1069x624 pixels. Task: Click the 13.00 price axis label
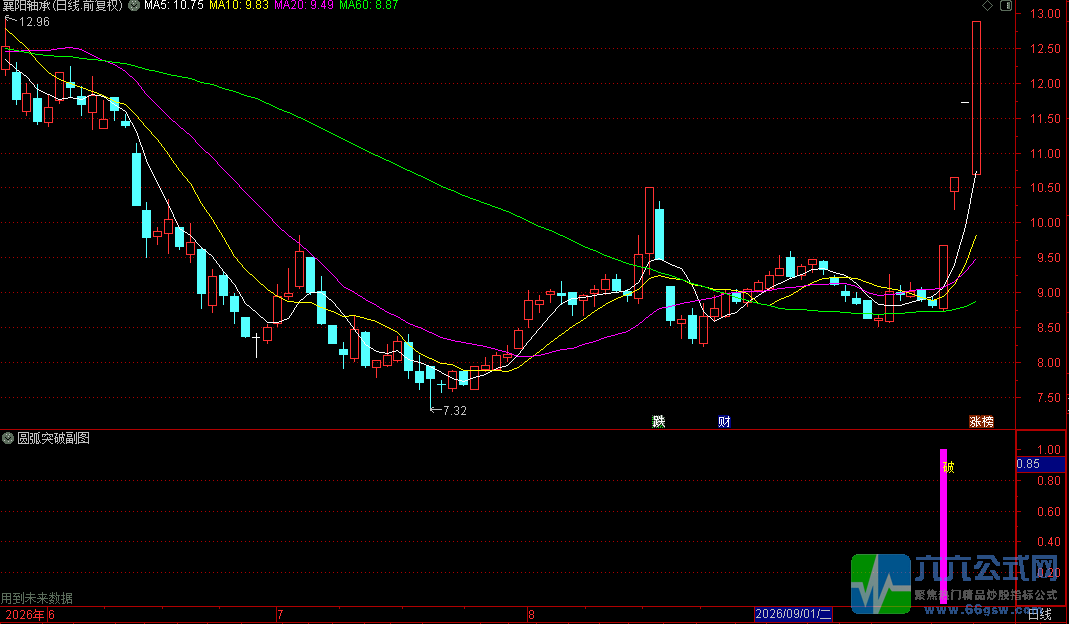1045,14
